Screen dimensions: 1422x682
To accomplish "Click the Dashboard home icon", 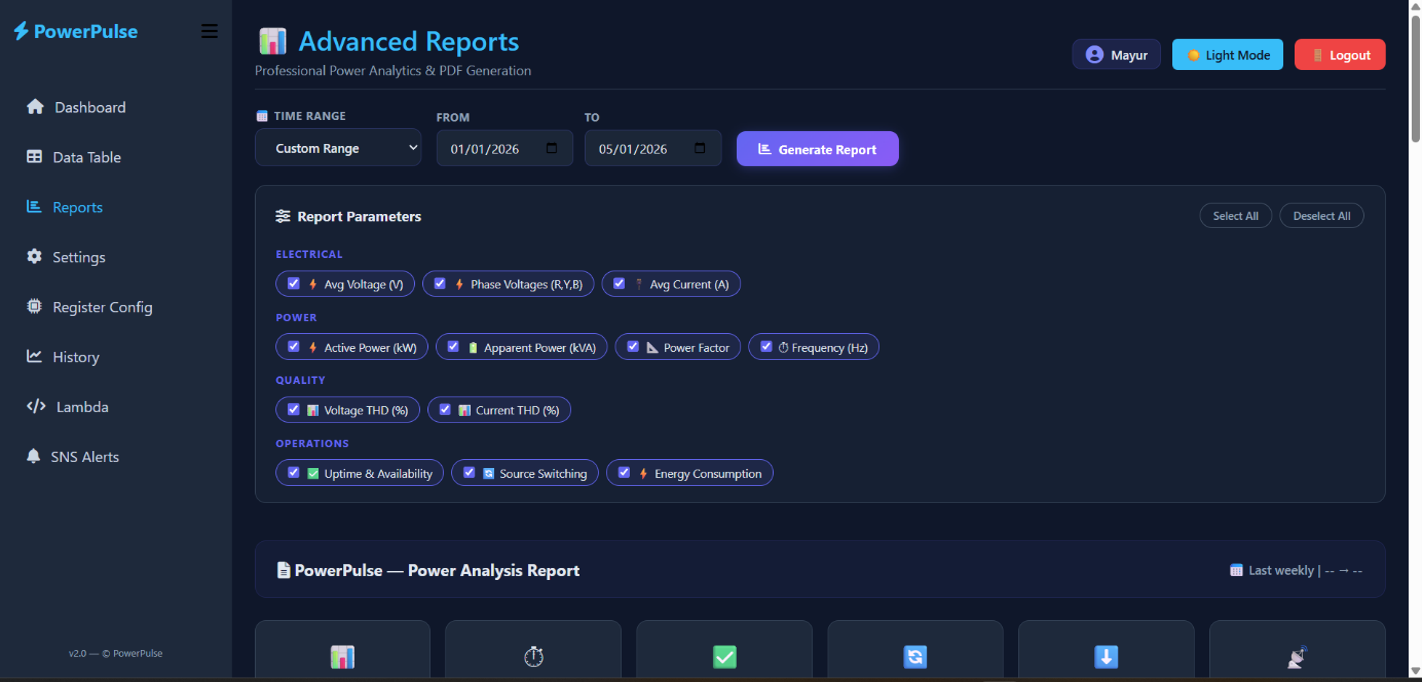I will (35, 107).
